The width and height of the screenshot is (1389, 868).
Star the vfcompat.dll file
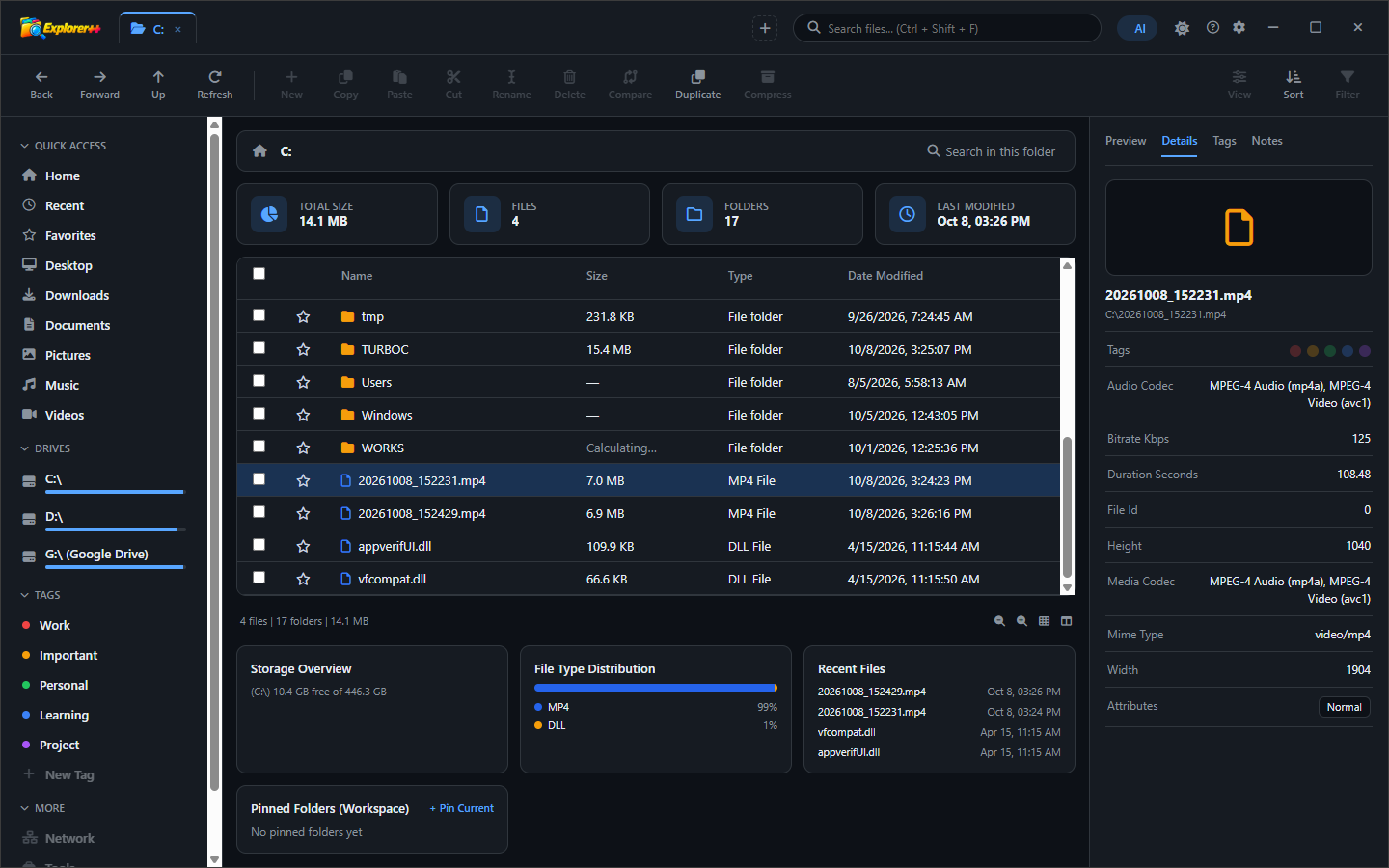(303, 579)
